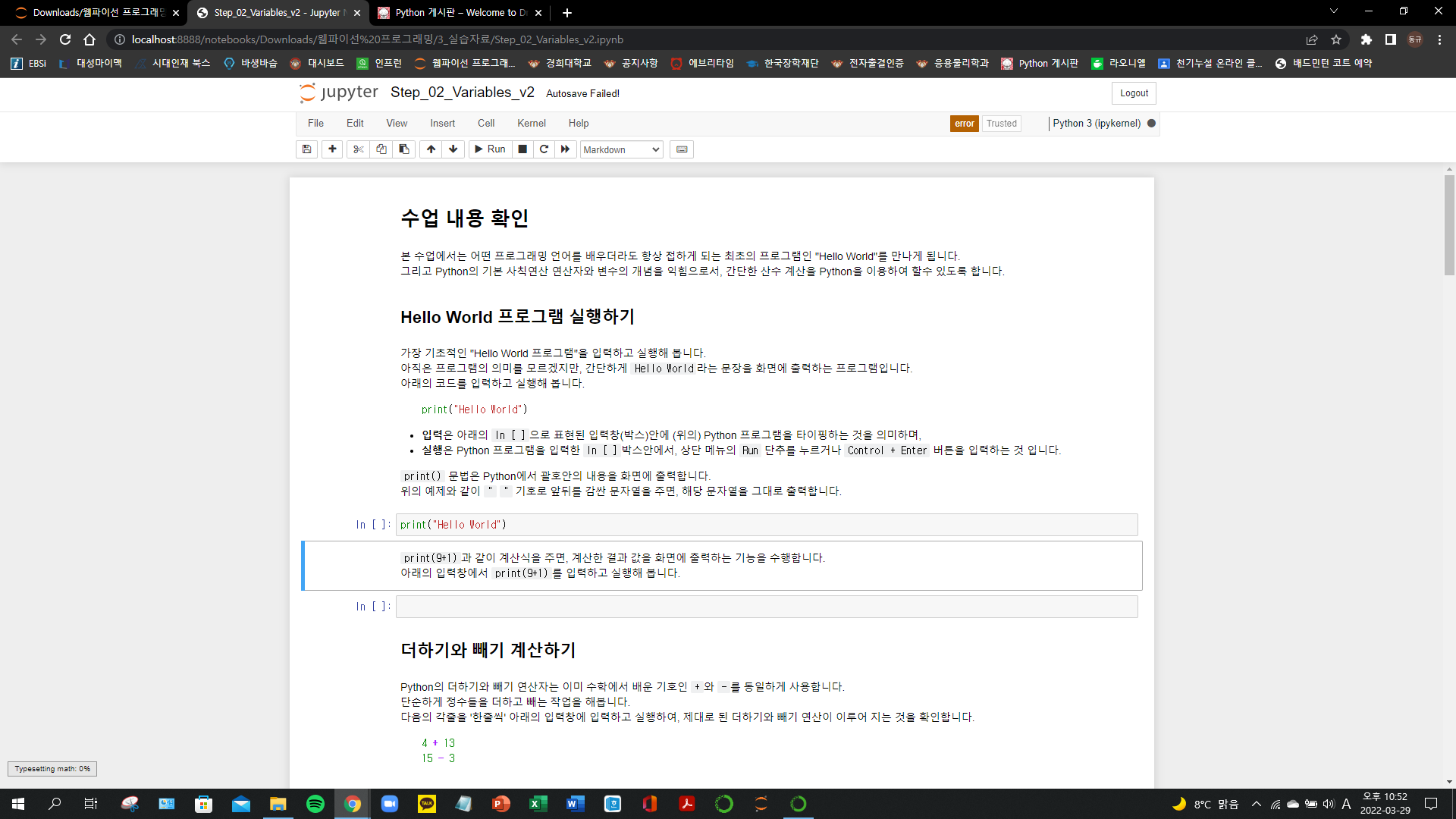Viewport: 1456px width, 819px height.
Task: Open Spotify from the taskbar
Action: click(x=315, y=804)
